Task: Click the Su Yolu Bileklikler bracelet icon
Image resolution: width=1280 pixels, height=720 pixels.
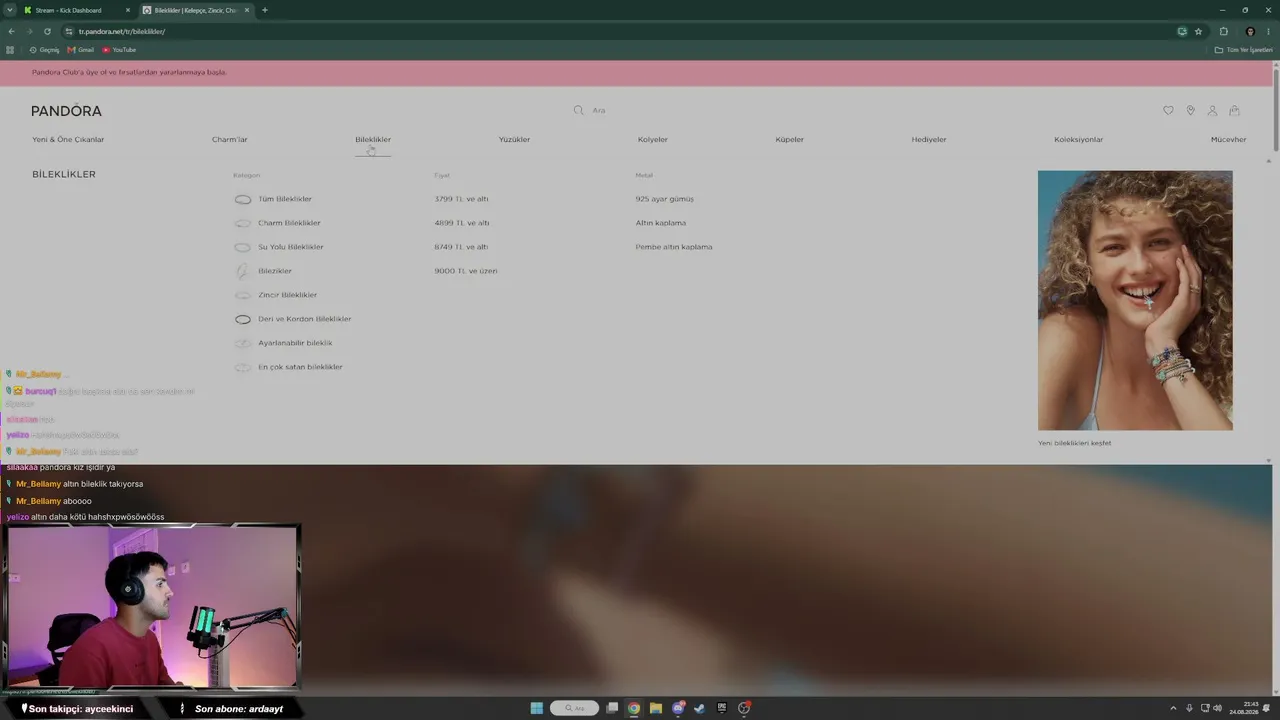Action: pos(243,247)
